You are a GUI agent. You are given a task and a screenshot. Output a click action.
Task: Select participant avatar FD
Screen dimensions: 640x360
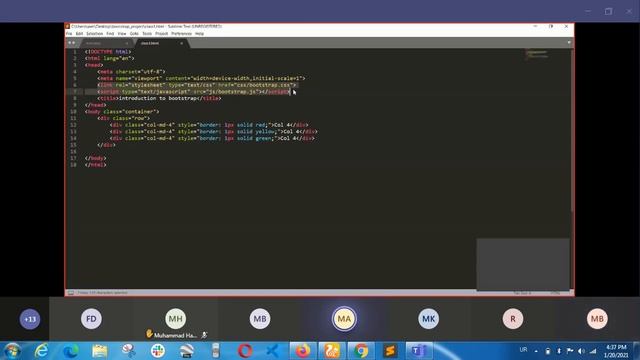[91, 319]
